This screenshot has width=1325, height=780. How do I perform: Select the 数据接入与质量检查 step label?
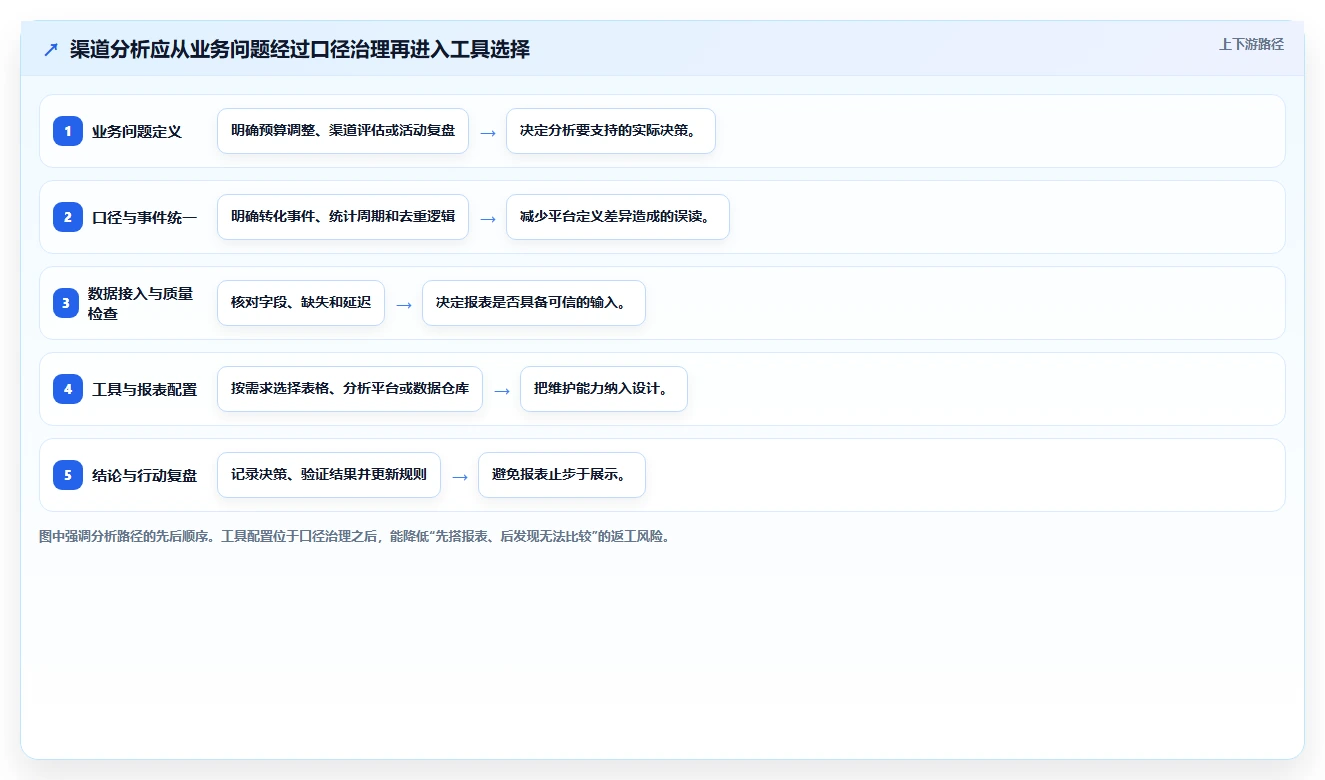pyautogui.click(x=141, y=303)
